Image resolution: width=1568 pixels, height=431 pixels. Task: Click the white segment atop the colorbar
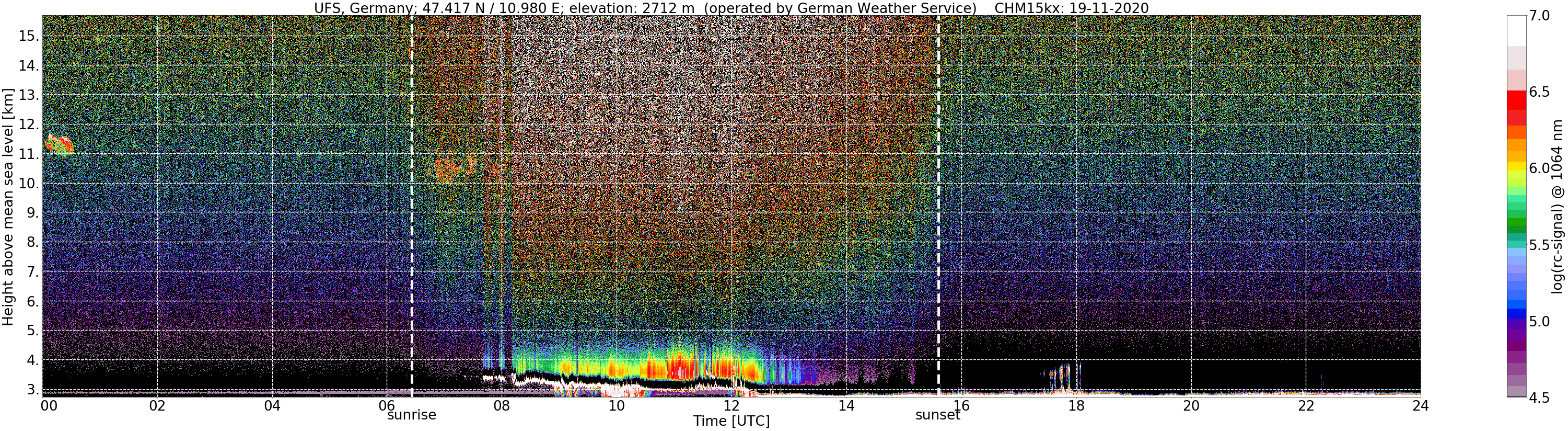[1516, 30]
